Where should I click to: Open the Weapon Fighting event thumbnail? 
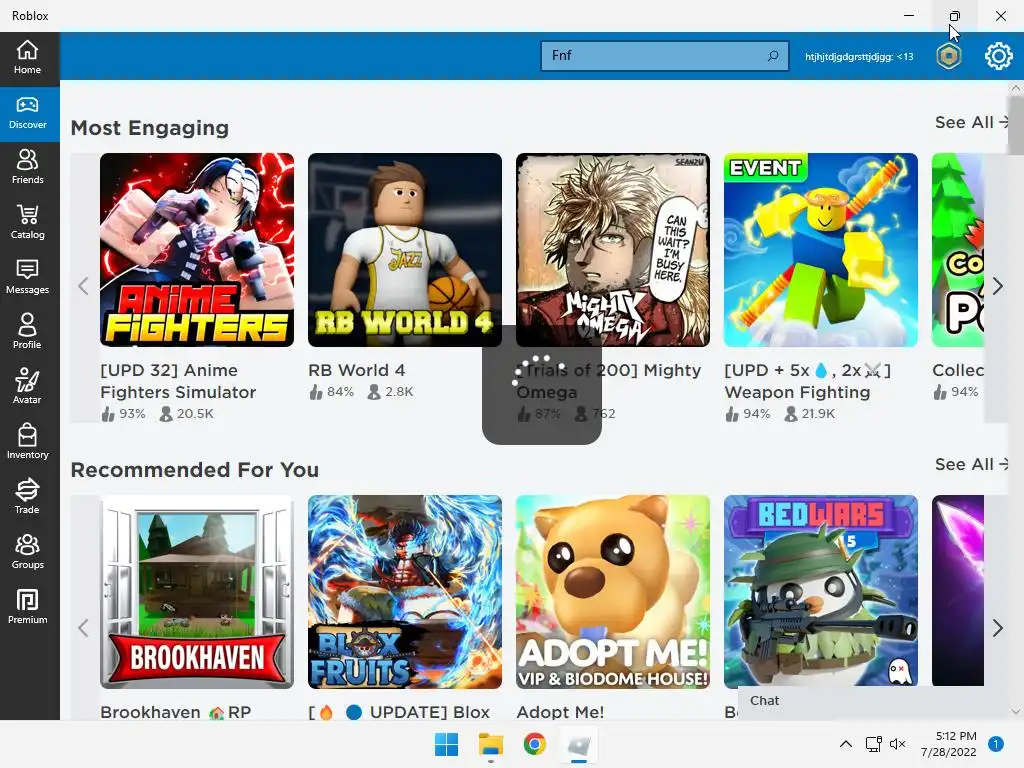click(x=820, y=250)
